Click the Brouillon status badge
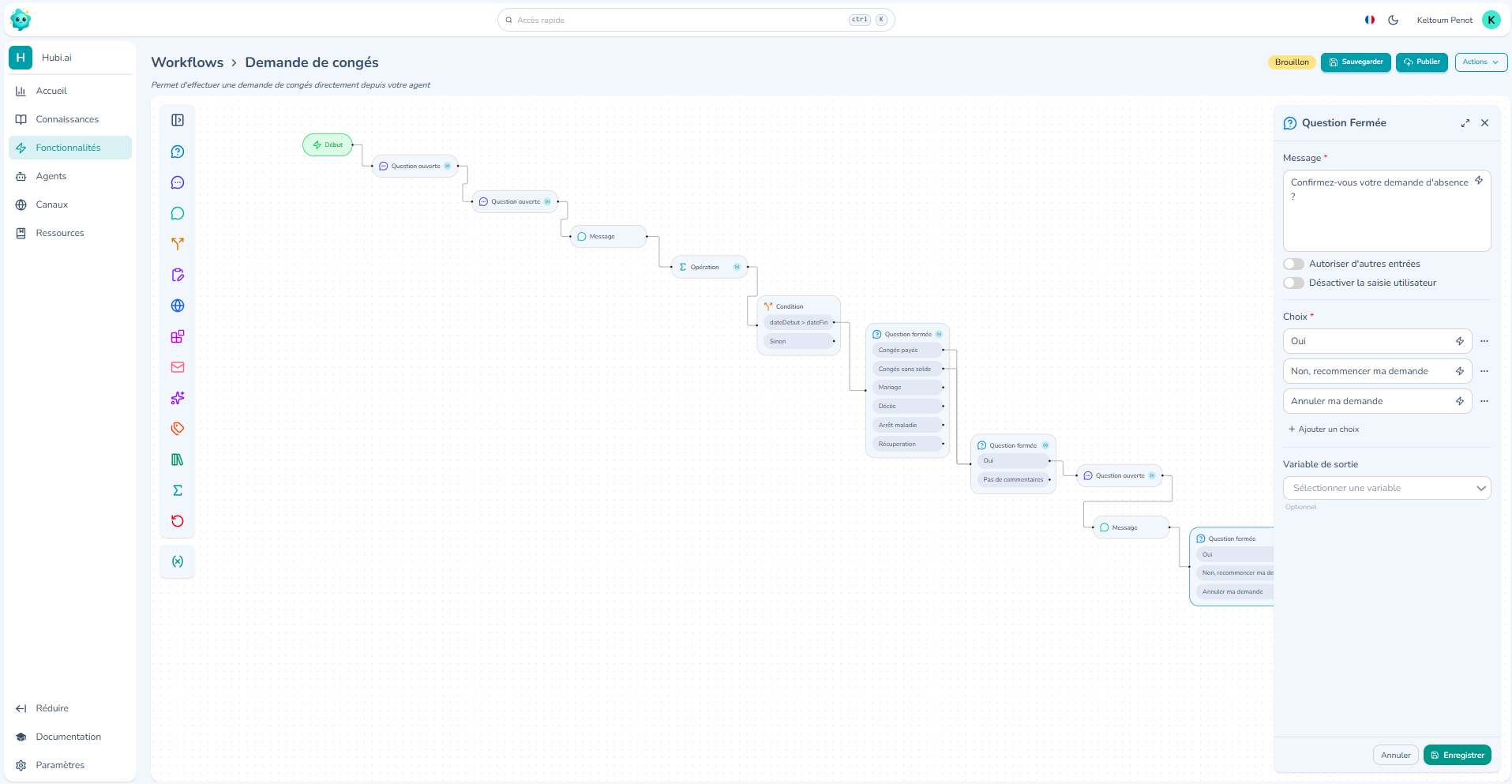1512x784 pixels. (x=1292, y=62)
